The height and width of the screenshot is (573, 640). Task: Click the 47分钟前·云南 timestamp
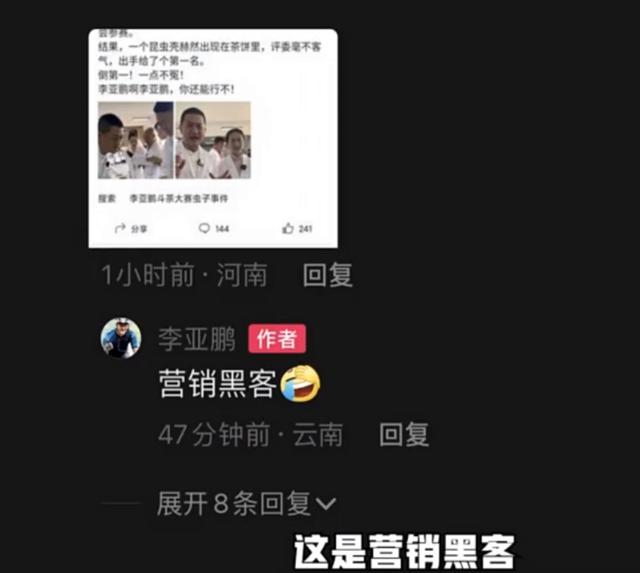(251, 434)
